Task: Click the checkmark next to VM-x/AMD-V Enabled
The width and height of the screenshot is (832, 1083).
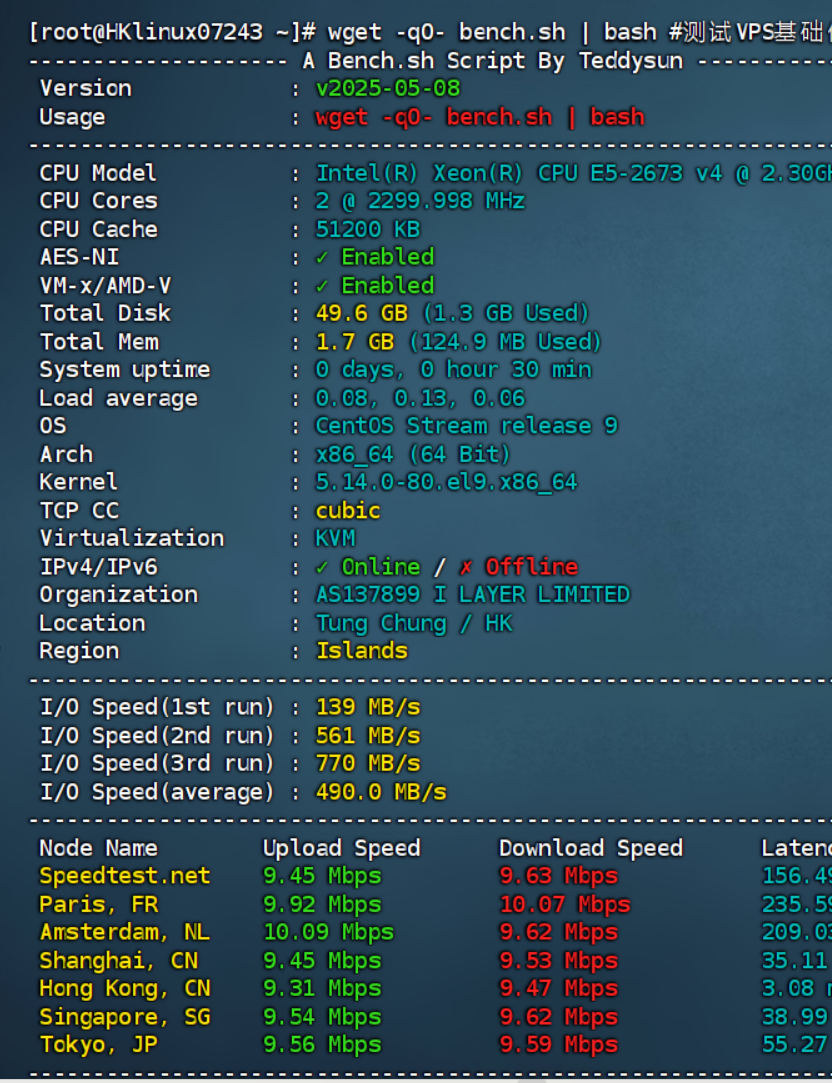Action: point(322,285)
